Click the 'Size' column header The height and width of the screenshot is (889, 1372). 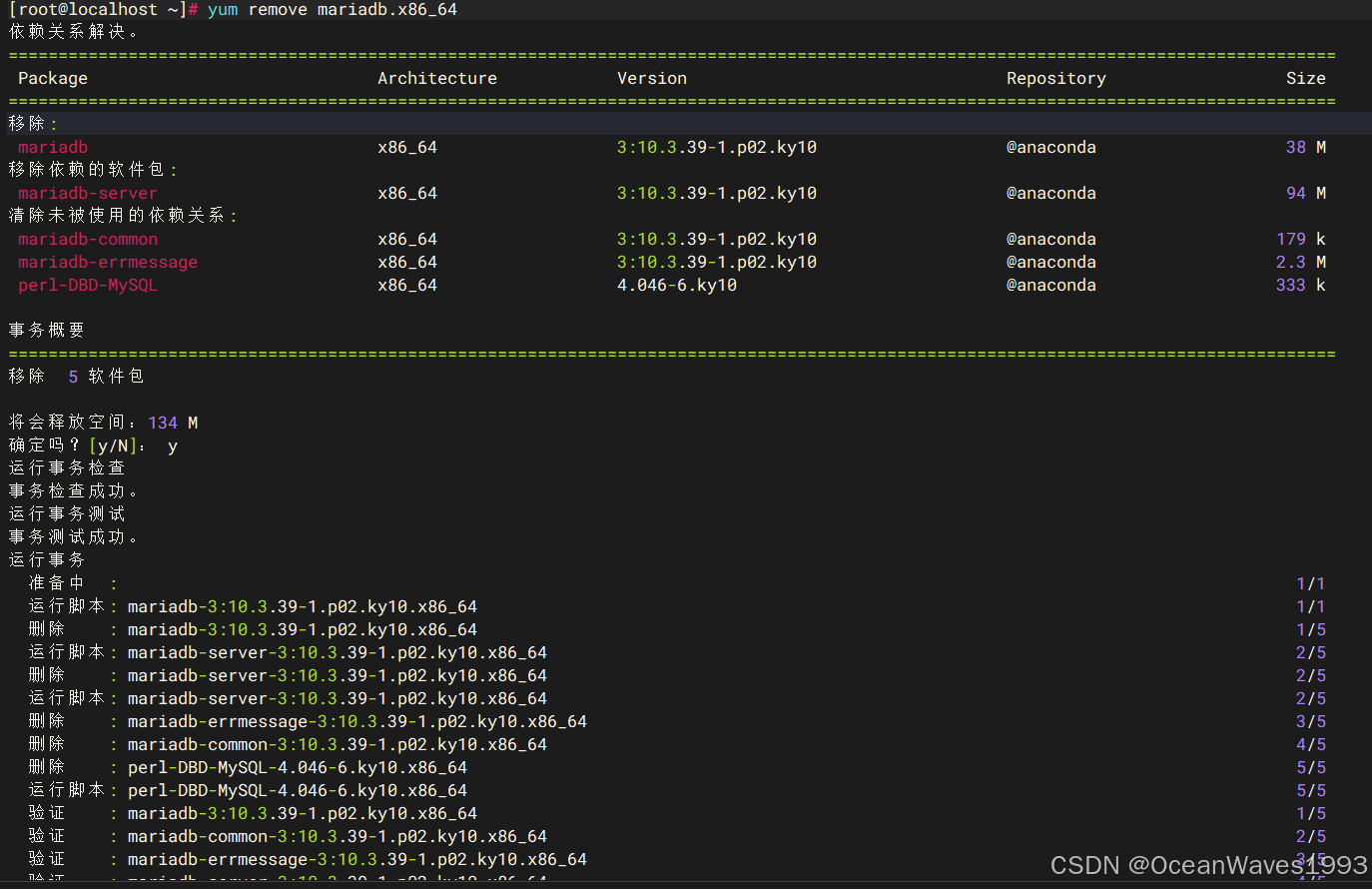click(x=1306, y=78)
